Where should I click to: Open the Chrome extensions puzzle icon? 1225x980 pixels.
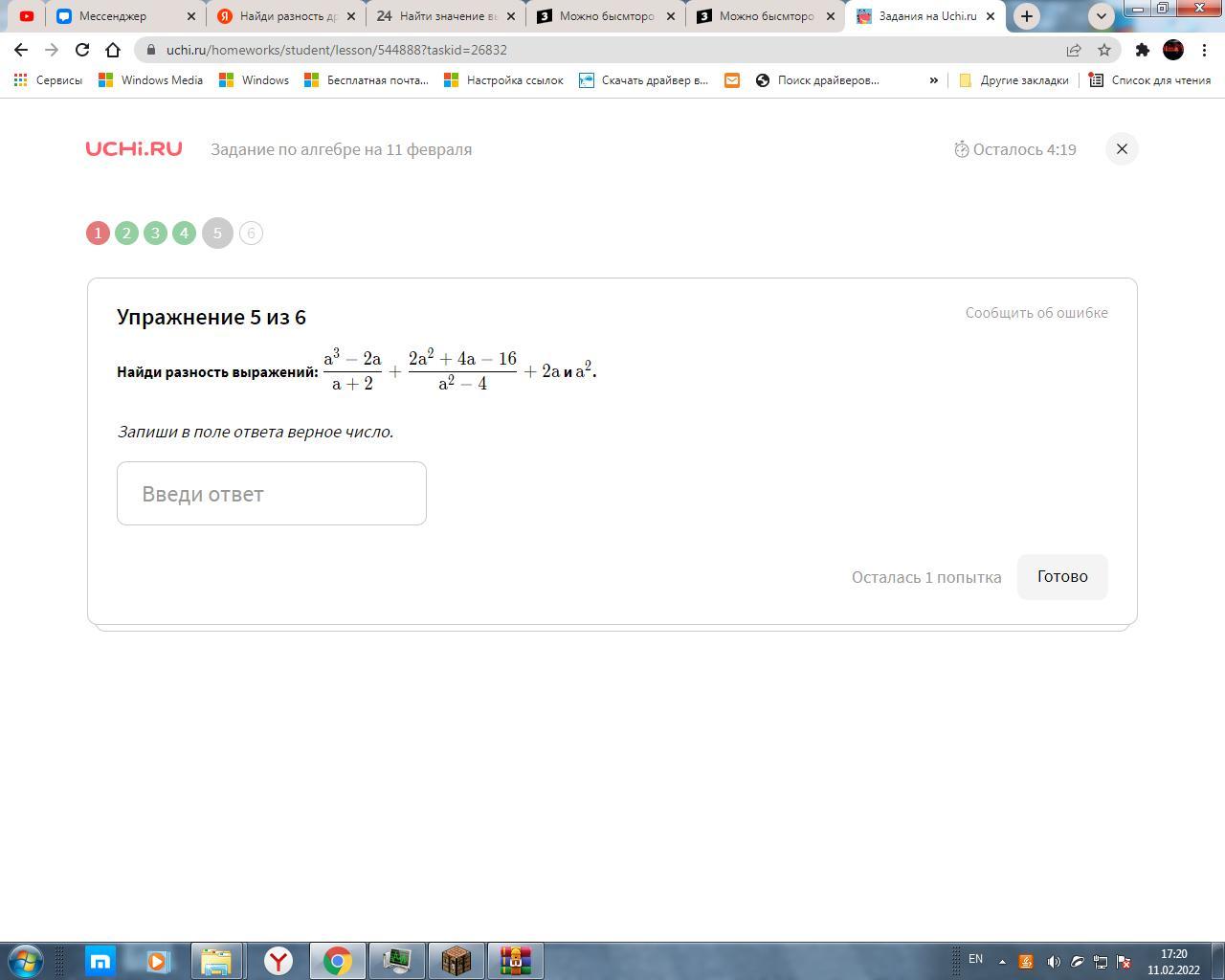(x=1142, y=50)
